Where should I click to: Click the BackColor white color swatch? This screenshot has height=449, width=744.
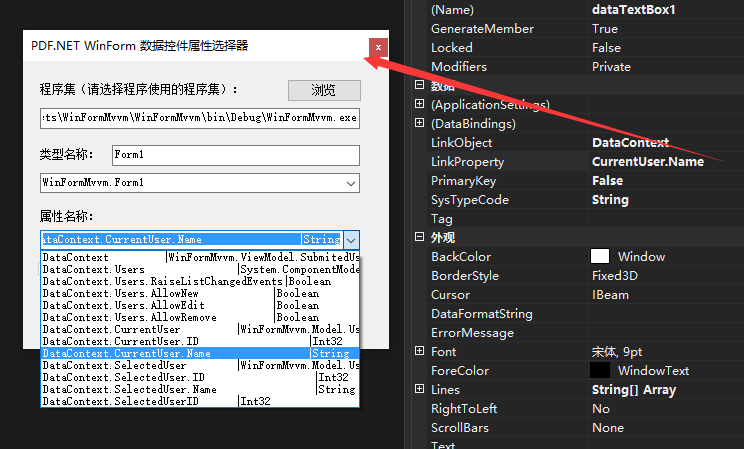click(x=600, y=256)
